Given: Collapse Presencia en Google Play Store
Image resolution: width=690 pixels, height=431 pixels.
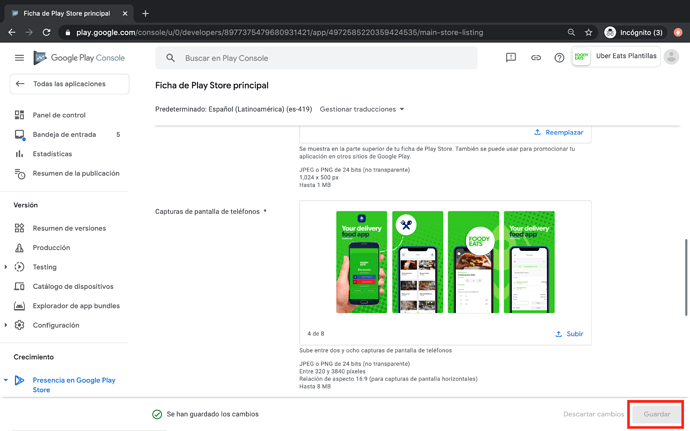Looking at the screenshot, I should click(6, 380).
